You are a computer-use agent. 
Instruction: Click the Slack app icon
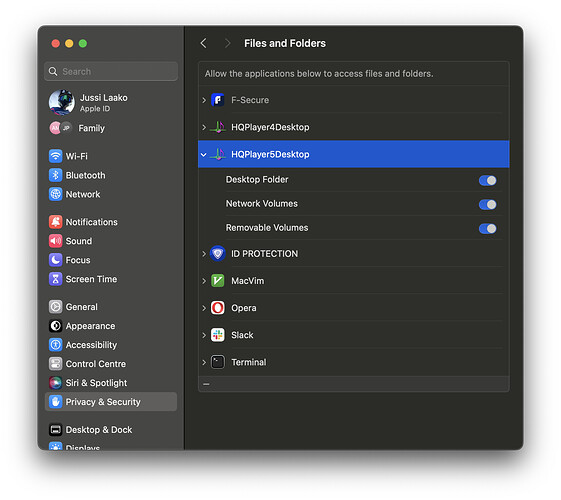click(218, 335)
